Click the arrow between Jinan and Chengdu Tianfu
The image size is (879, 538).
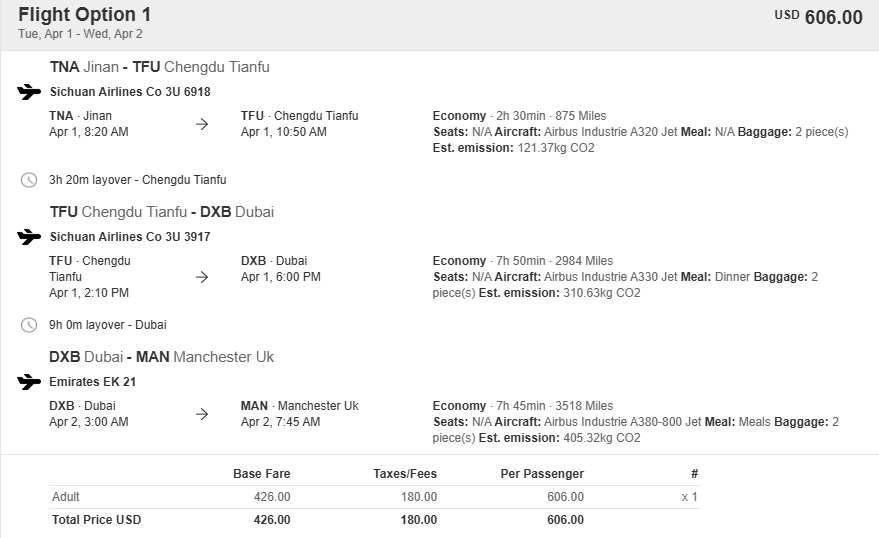[x=202, y=124]
